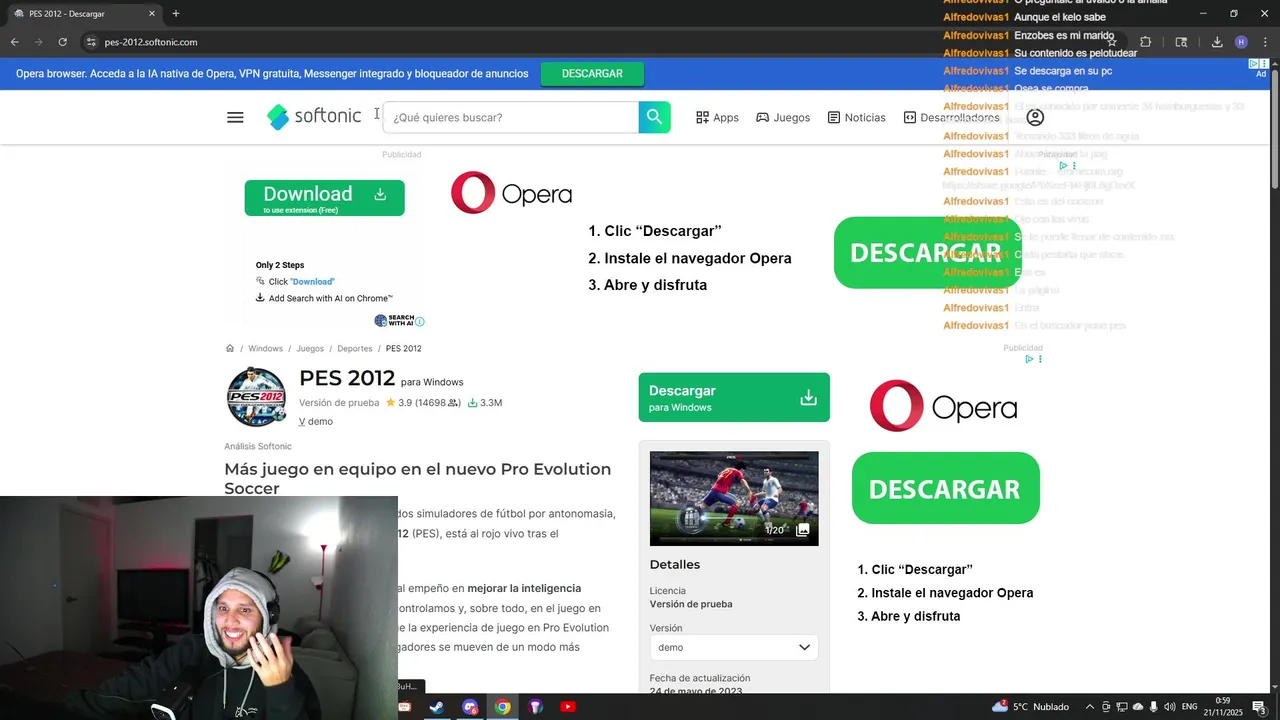This screenshot has height=720, width=1280.
Task: Open the Chrome three-dot menu
Action: [x=1265, y=42]
